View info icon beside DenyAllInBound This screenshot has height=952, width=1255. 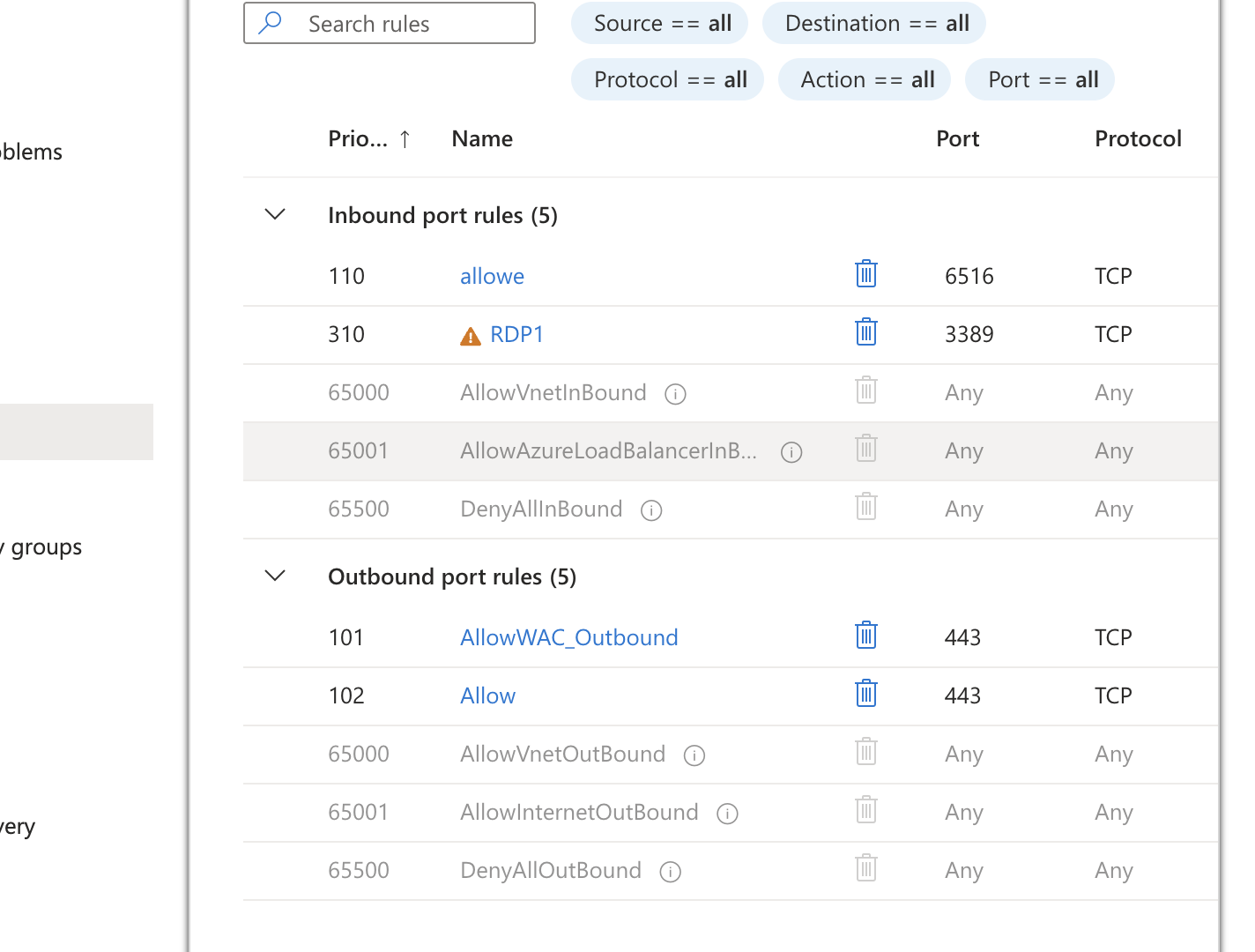coord(651,510)
